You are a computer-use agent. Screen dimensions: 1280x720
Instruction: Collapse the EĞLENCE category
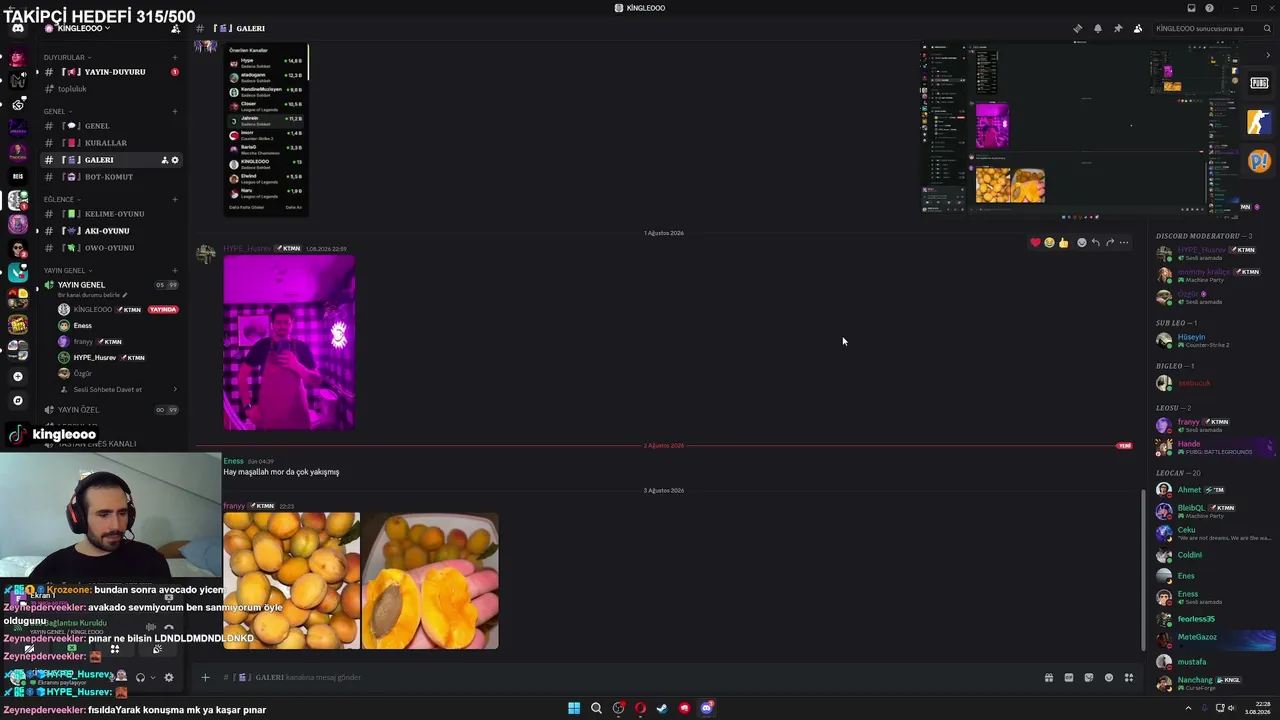(61, 199)
